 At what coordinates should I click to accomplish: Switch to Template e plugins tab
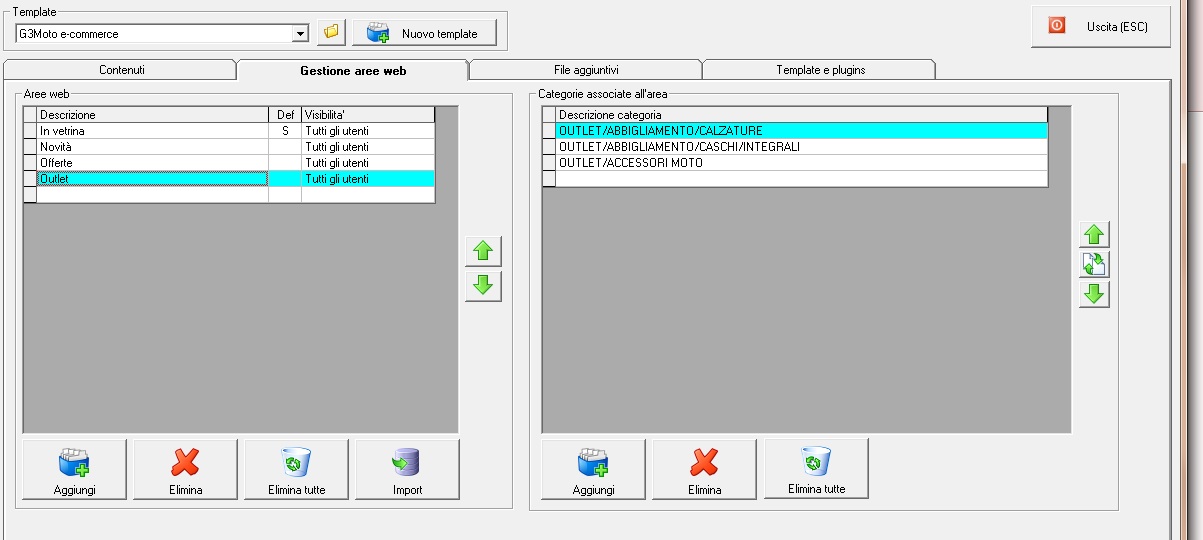tap(820, 70)
